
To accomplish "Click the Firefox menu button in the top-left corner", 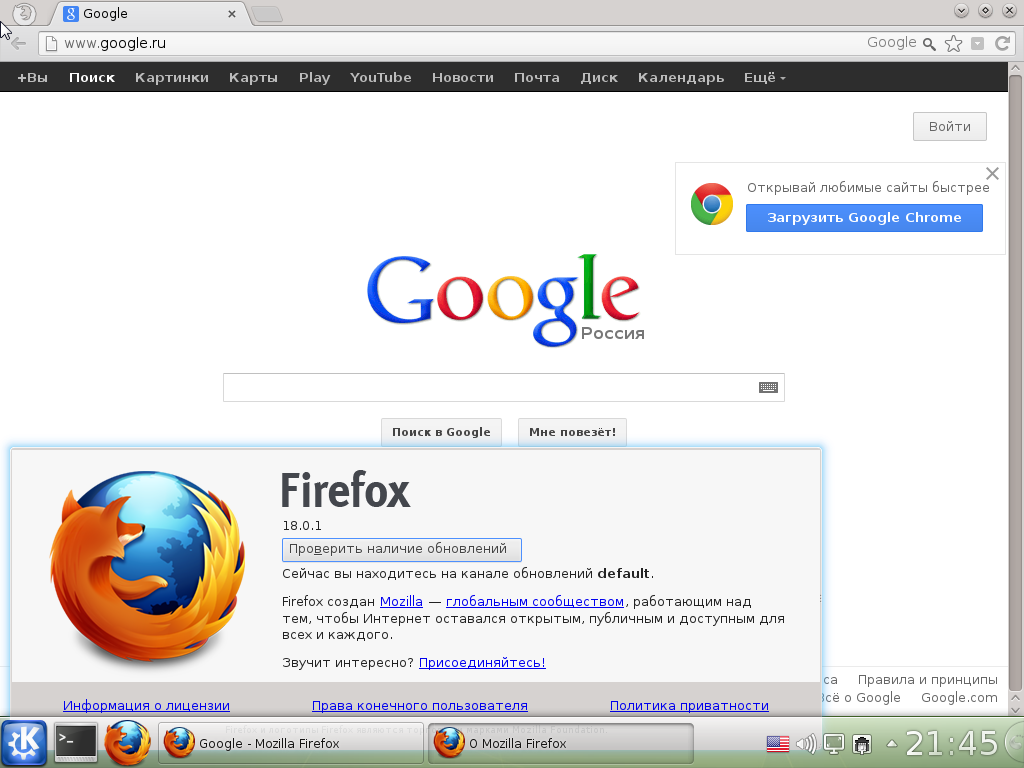I will [24, 13].
